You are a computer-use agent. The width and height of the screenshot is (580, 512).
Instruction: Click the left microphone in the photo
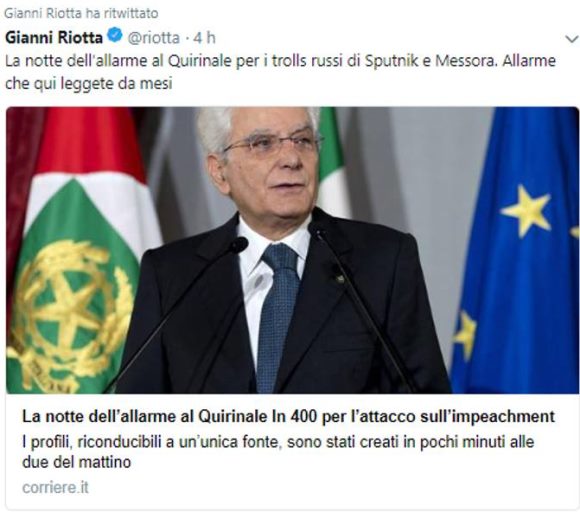[x=238, y=245]
